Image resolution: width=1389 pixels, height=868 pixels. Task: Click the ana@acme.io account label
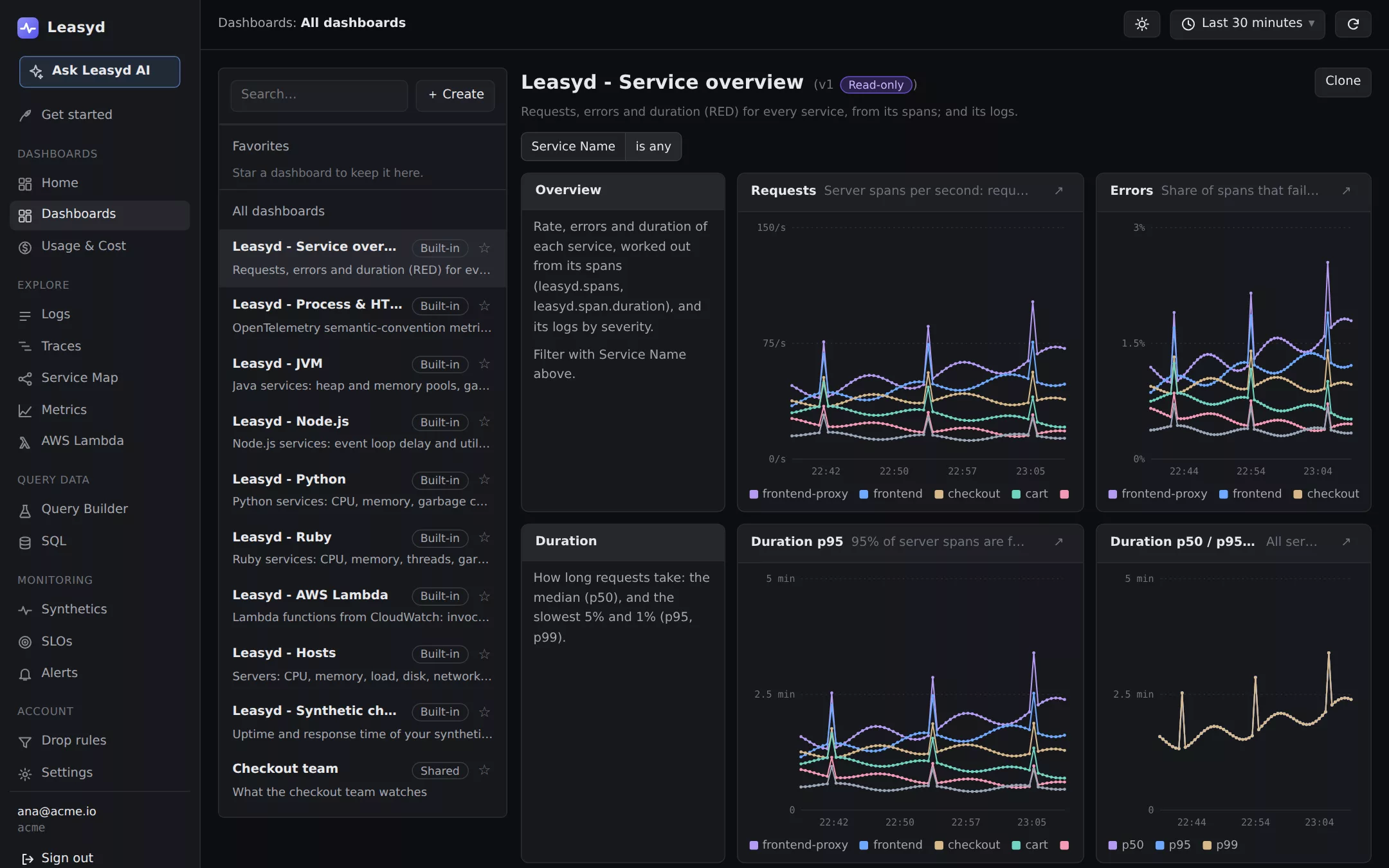(57, 811)
